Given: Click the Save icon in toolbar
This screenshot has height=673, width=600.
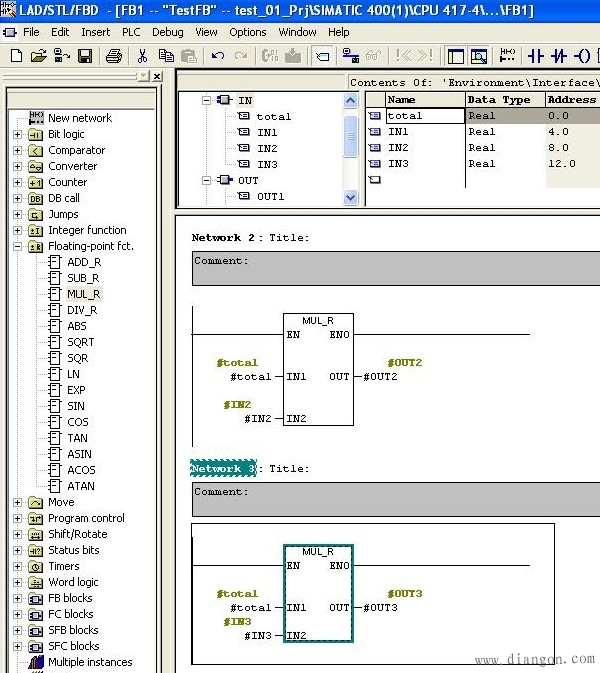Looking at the screenshot, I should (x=85, y=56).
